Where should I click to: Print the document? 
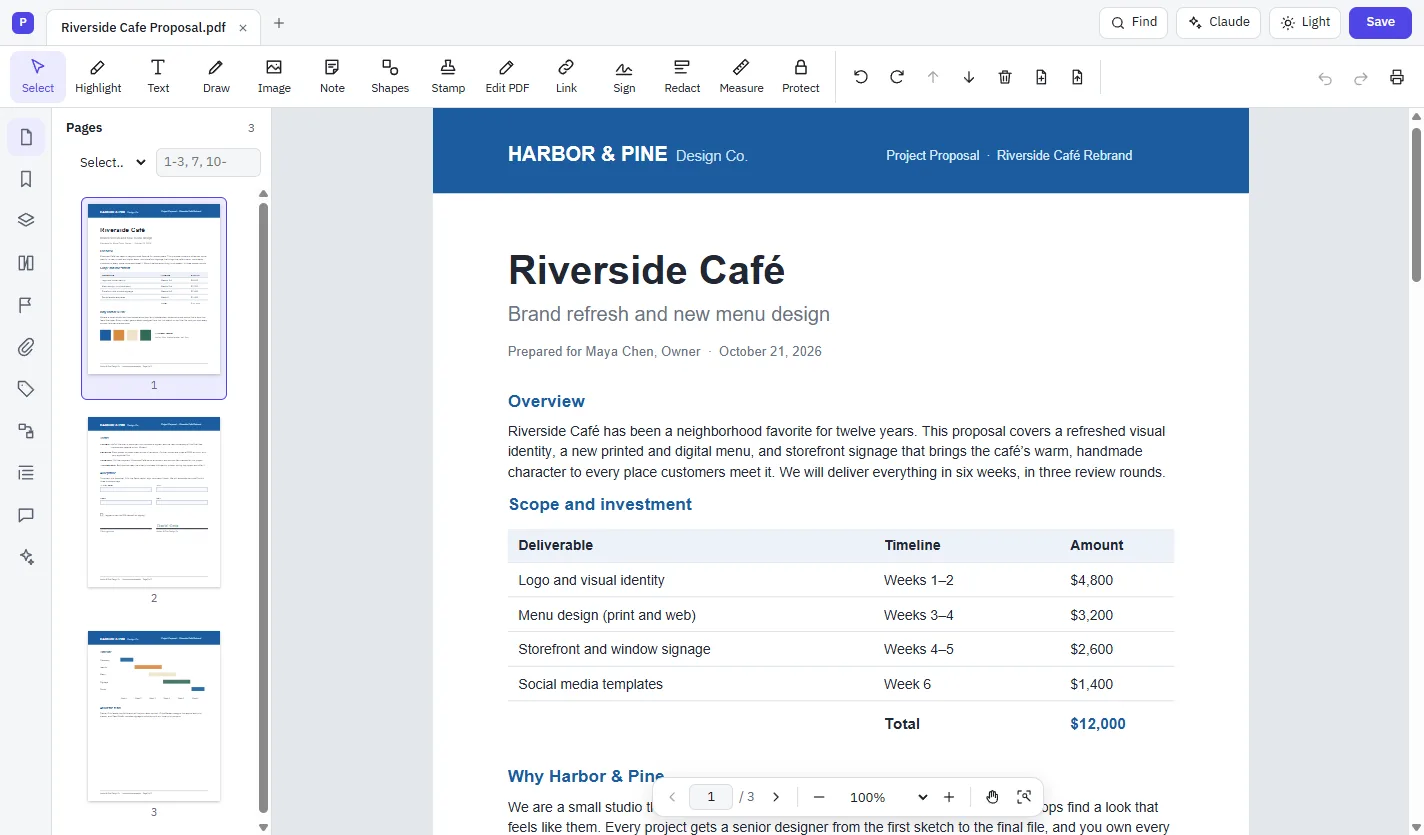pos(1397,77)
